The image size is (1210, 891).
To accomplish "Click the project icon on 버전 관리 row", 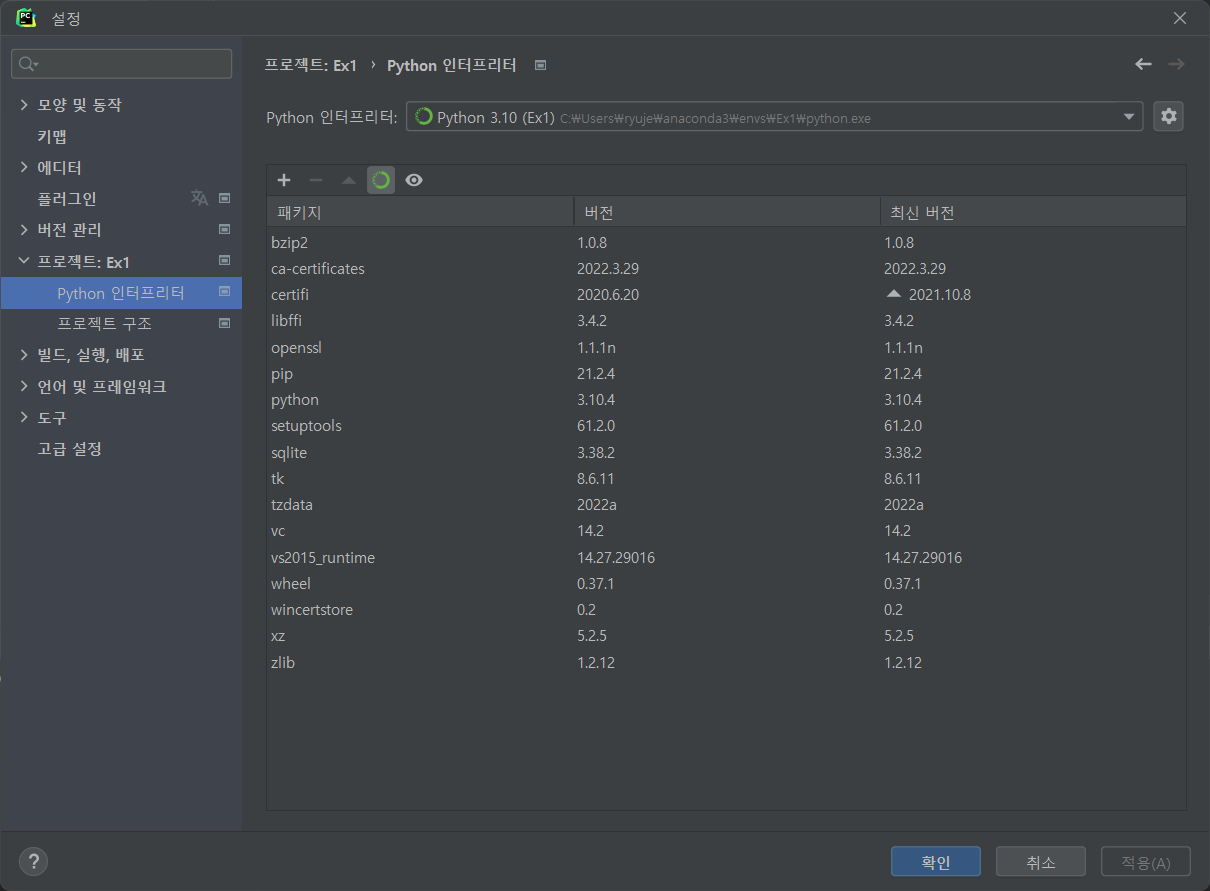I will [224, 230].
